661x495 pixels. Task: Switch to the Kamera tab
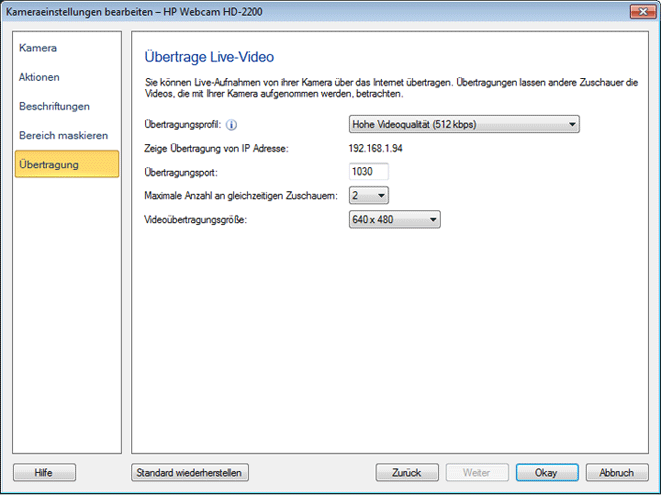[x=38, y=48]
